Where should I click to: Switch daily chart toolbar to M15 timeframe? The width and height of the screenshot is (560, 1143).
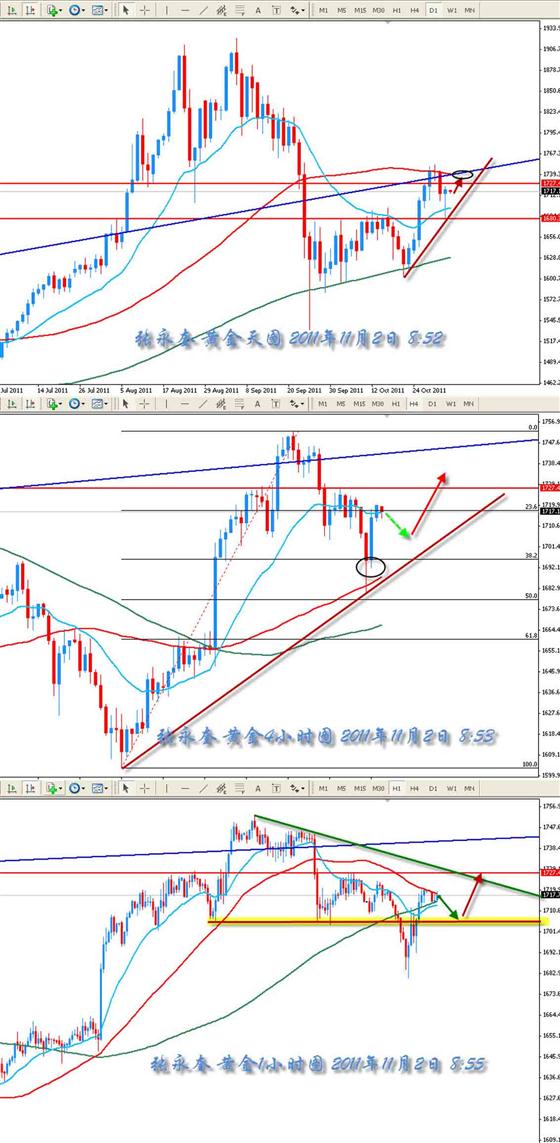point(360,10)
